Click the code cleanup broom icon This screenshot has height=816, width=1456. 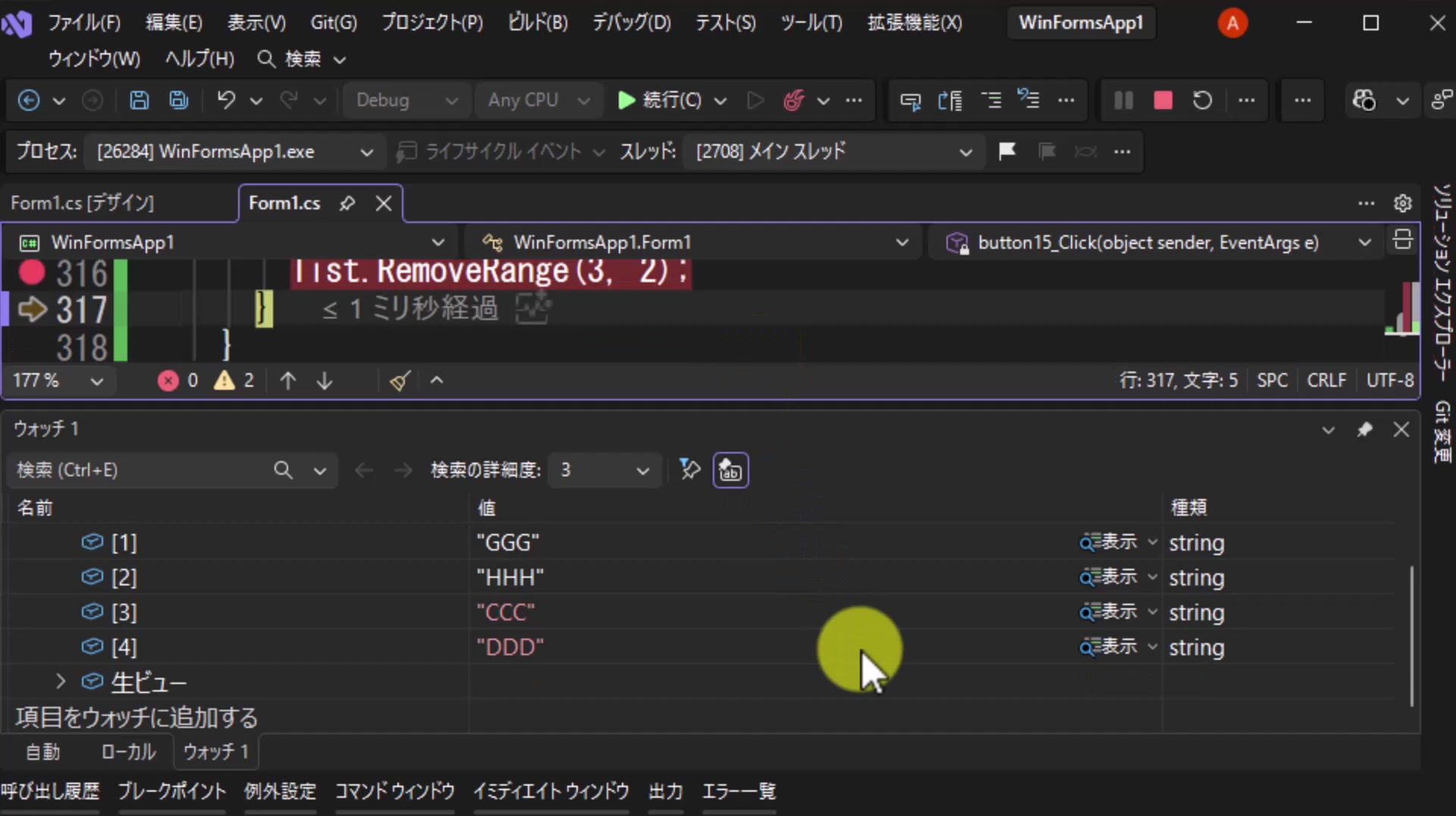(x=400, y=381)
